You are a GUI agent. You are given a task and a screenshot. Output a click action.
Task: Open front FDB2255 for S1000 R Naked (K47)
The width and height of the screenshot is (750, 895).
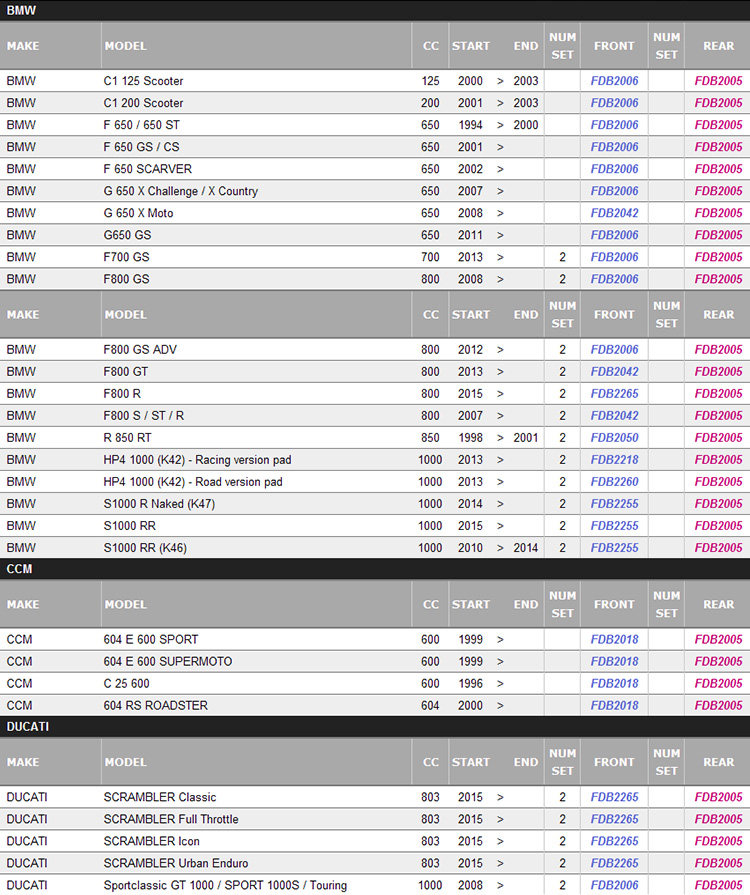coord(614,504)
